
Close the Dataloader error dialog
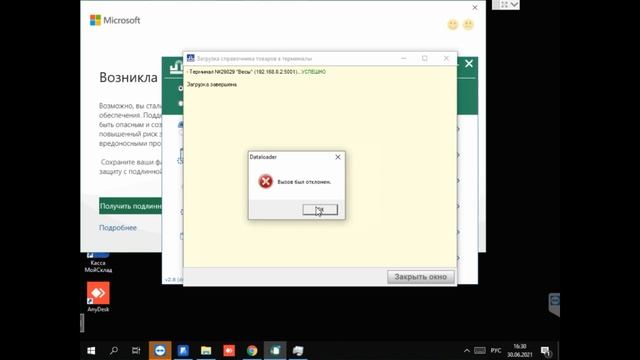click(338, 157)
